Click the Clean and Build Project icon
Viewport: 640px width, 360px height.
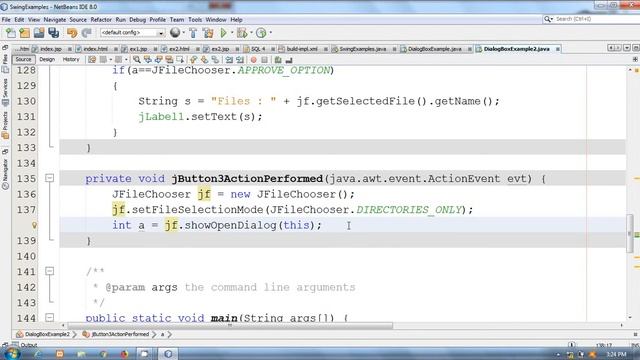pos(208,33)
